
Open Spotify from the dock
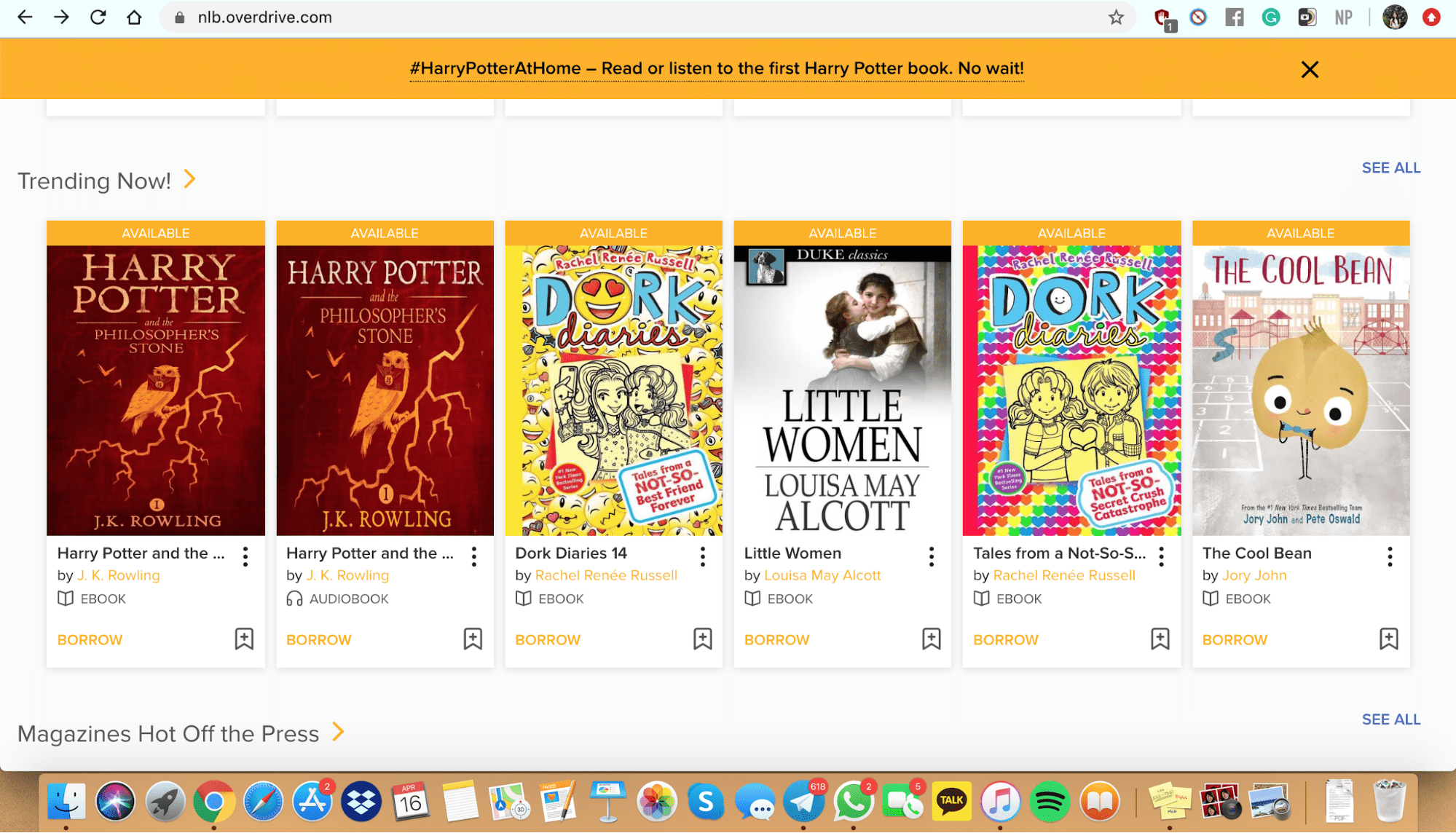pyautogui.click(x=1049, y=802)
